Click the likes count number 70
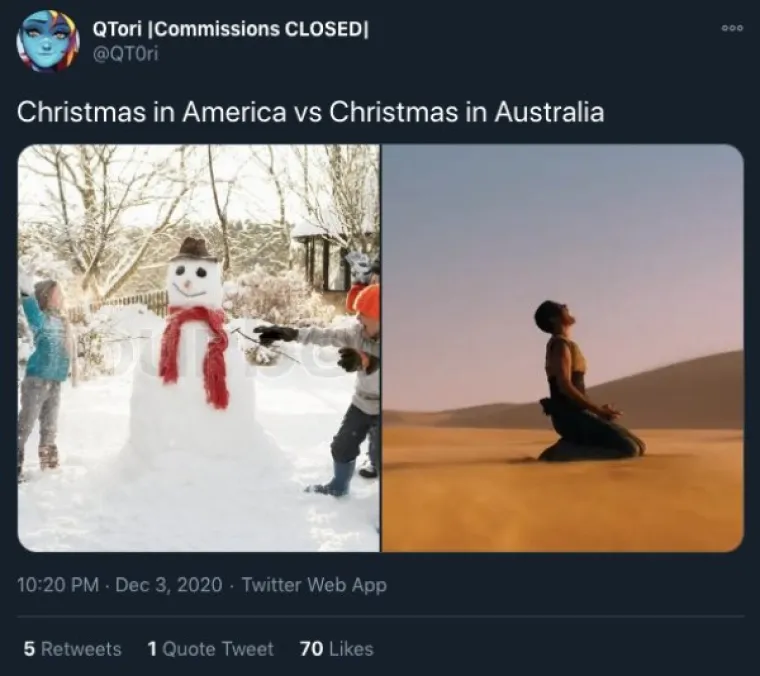The image size is (760, 676). pyautogui.click(x=311, y=649)
